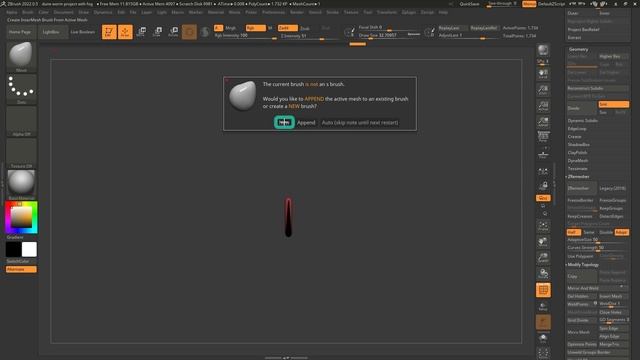Toggle Perspective view icon

(x=543, y=137)
